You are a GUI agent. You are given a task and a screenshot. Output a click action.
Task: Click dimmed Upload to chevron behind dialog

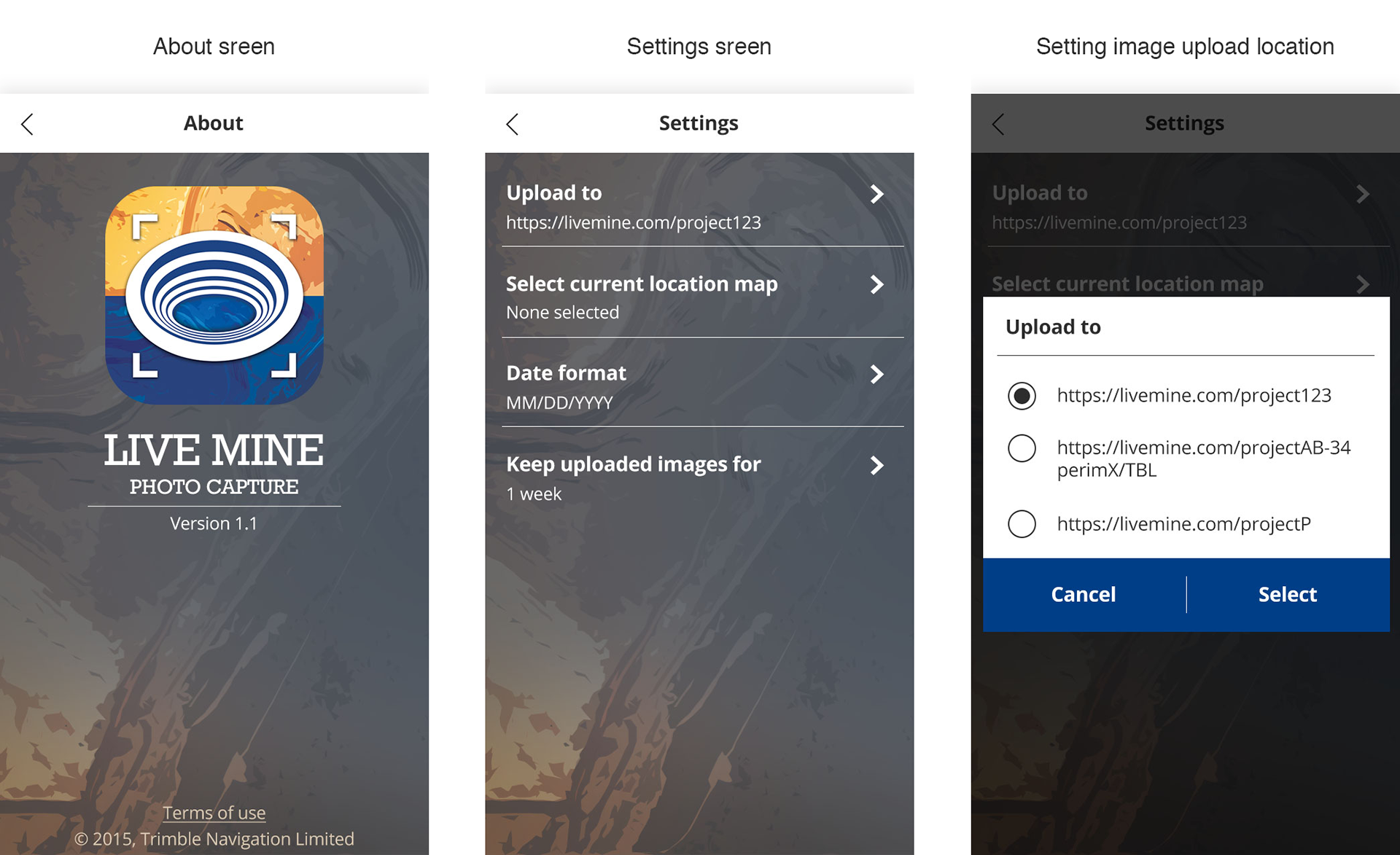(1363, 194)
